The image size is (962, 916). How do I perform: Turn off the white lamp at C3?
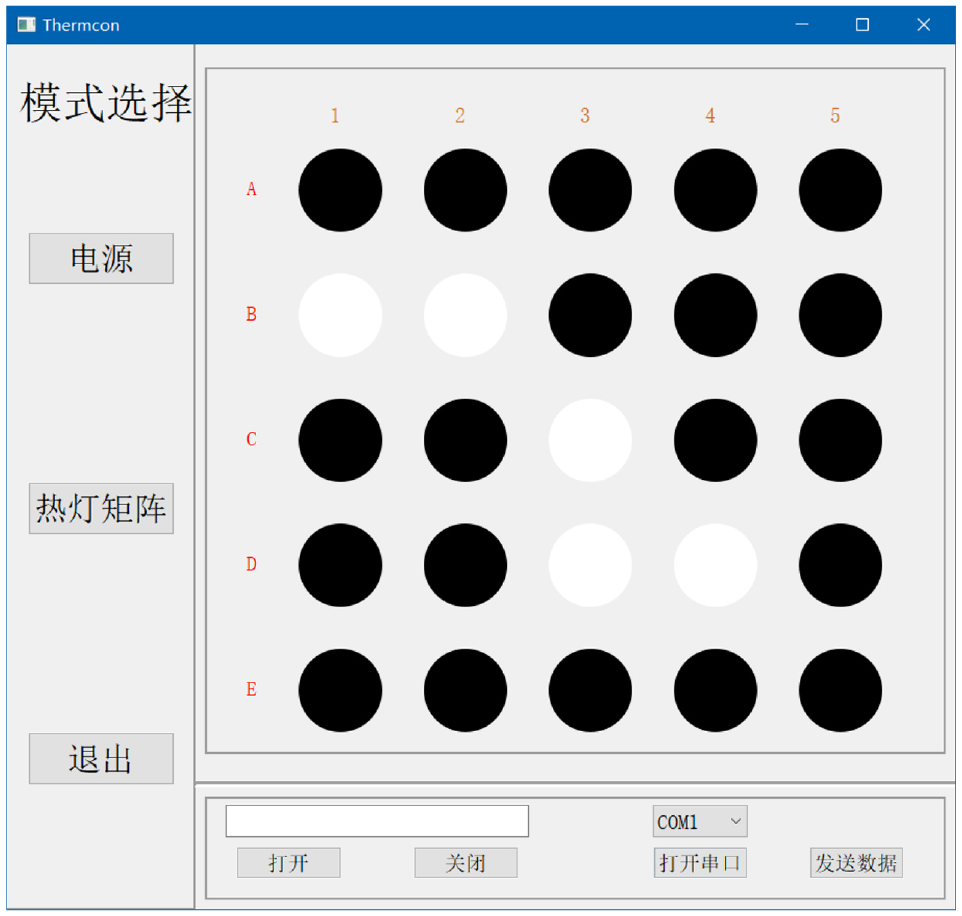point(590,441)
